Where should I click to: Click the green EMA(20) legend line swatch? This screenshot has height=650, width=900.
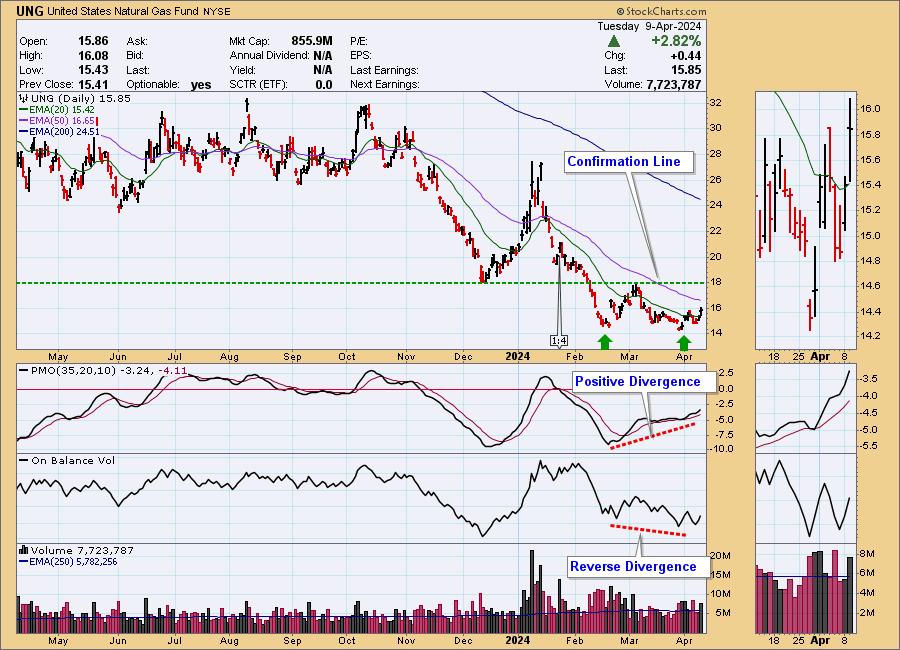pyautogui.click(x=24, y=109)
